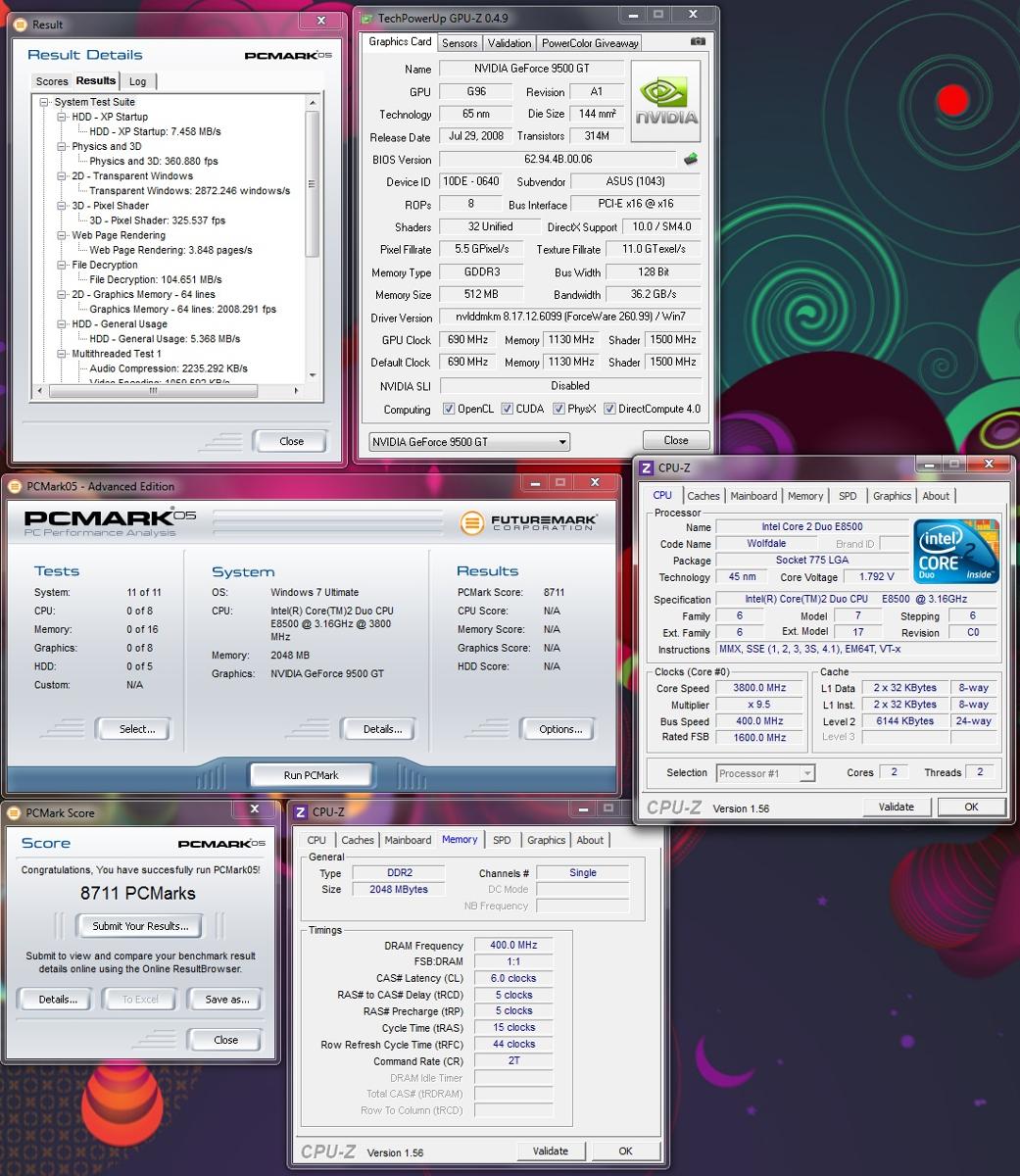Viewport: 1020px width, 1176px height.
Task: Open the Caches tab in the CPU-Z processor window
Action: click(704, 496)
